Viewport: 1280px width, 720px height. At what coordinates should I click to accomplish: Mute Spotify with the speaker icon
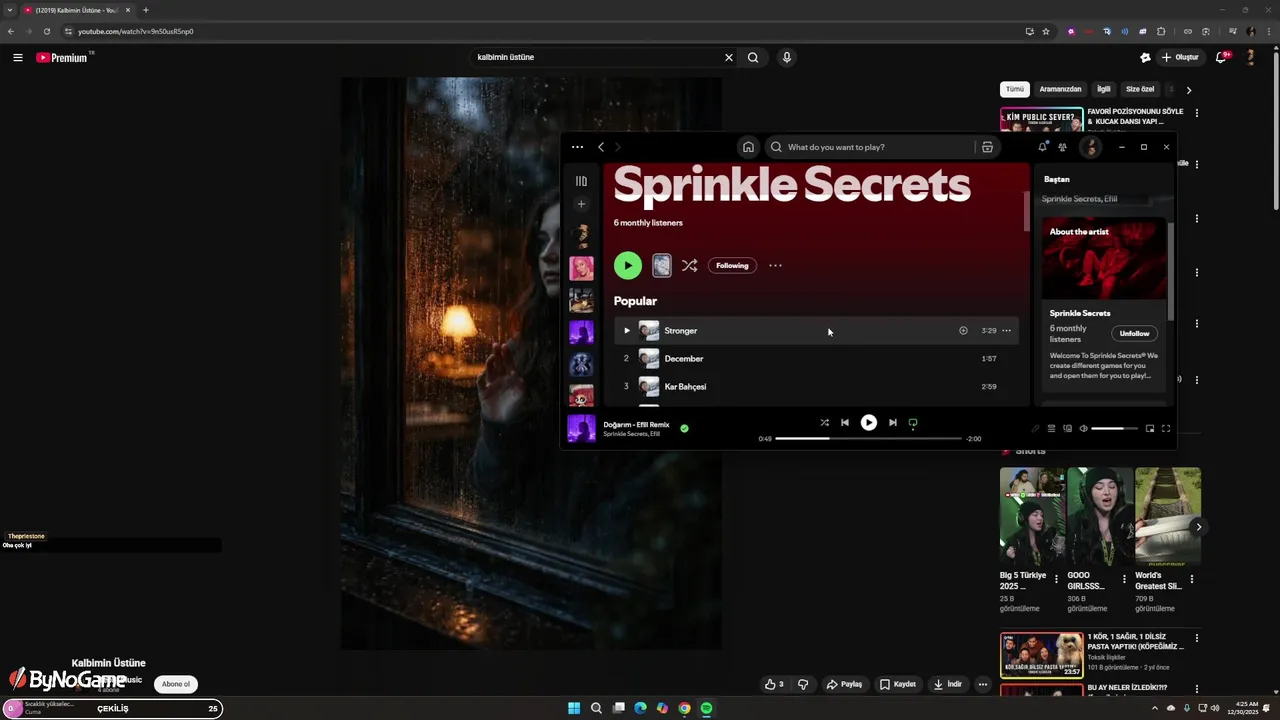point(1083,428)
